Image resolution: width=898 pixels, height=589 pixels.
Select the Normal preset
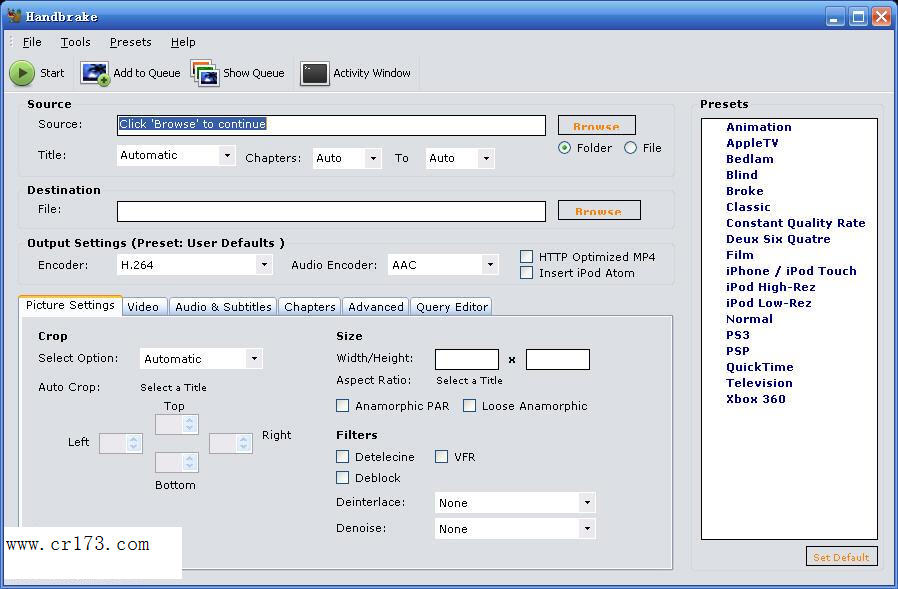pos(749,320)
